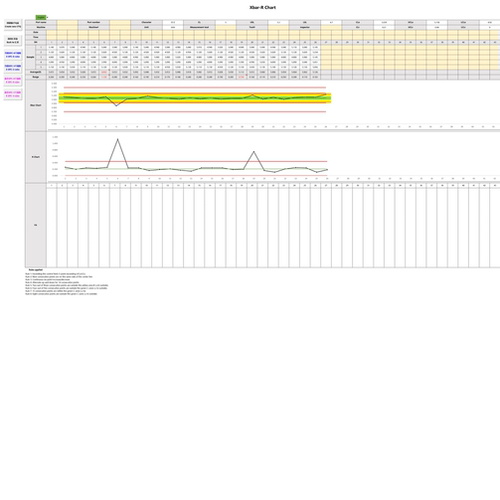Image resolution: width=500 pixels, height=500 pixels.
Task: Click the tallest spike in the R chart
Action: [118, 139]
